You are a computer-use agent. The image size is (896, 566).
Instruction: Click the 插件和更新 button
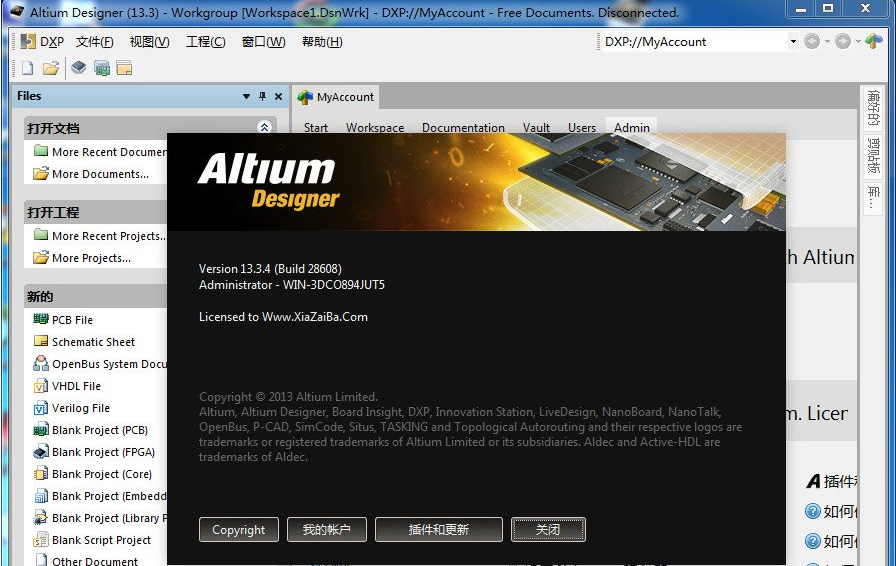[x=439, y=529]
